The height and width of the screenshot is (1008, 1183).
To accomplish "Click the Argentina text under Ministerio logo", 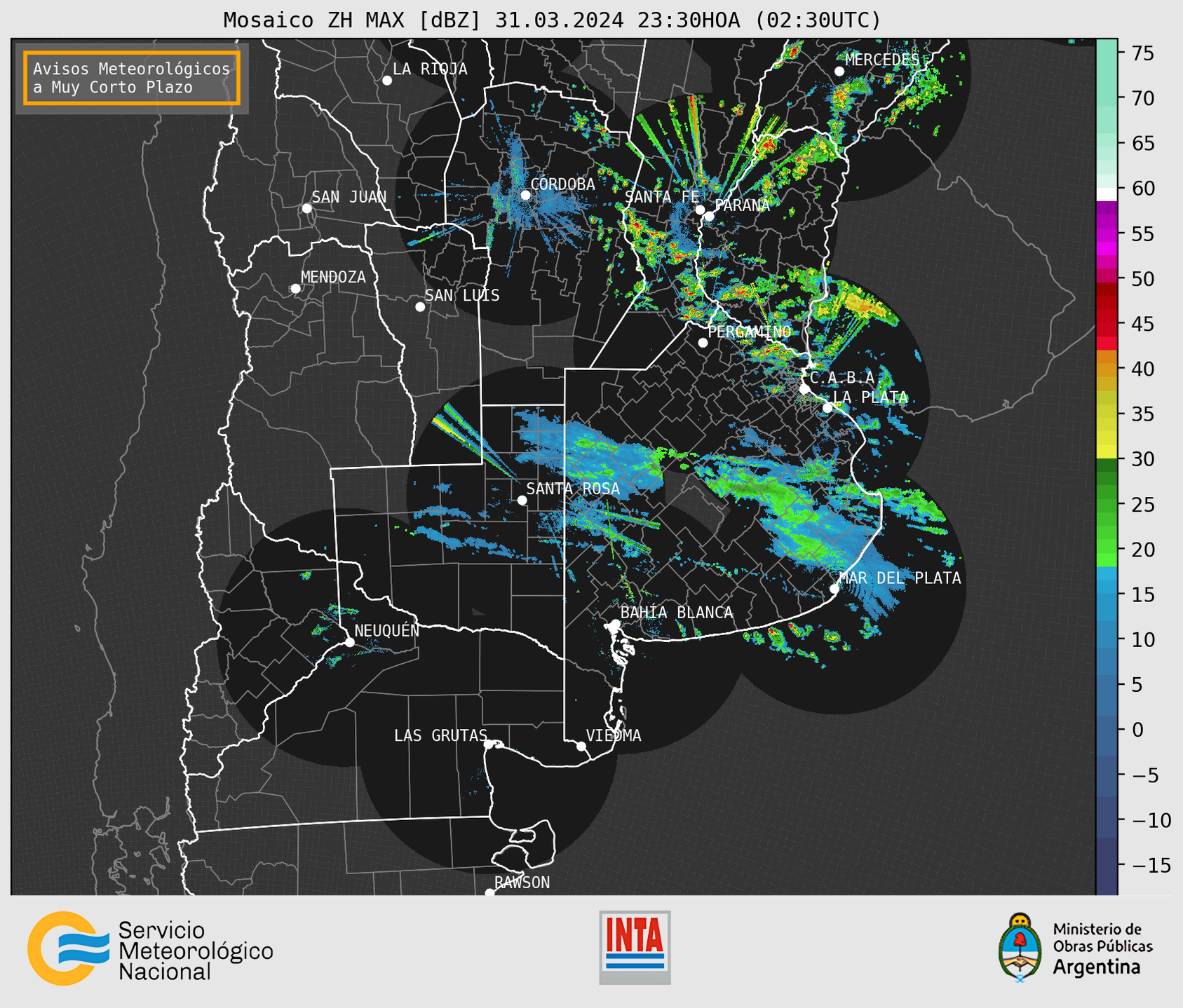I will coord(1096,967).
